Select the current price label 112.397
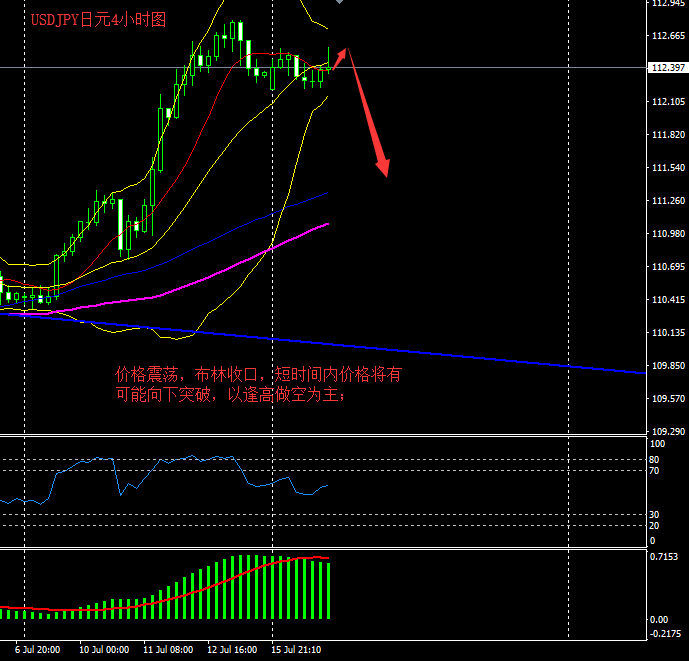The image size is (689, 661). 668,67
